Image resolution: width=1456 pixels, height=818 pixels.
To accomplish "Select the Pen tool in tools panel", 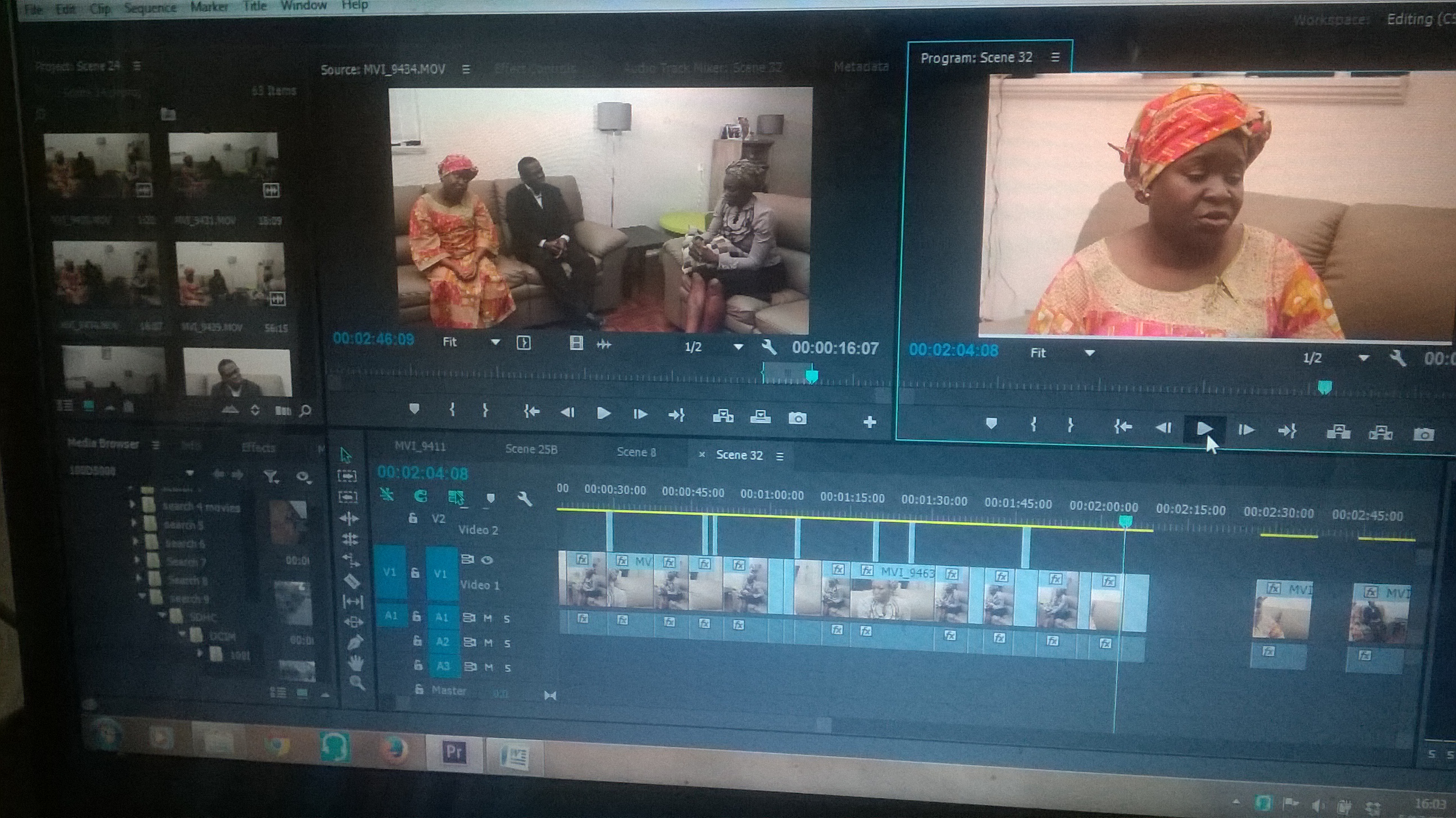I will [x=355, y=642].
